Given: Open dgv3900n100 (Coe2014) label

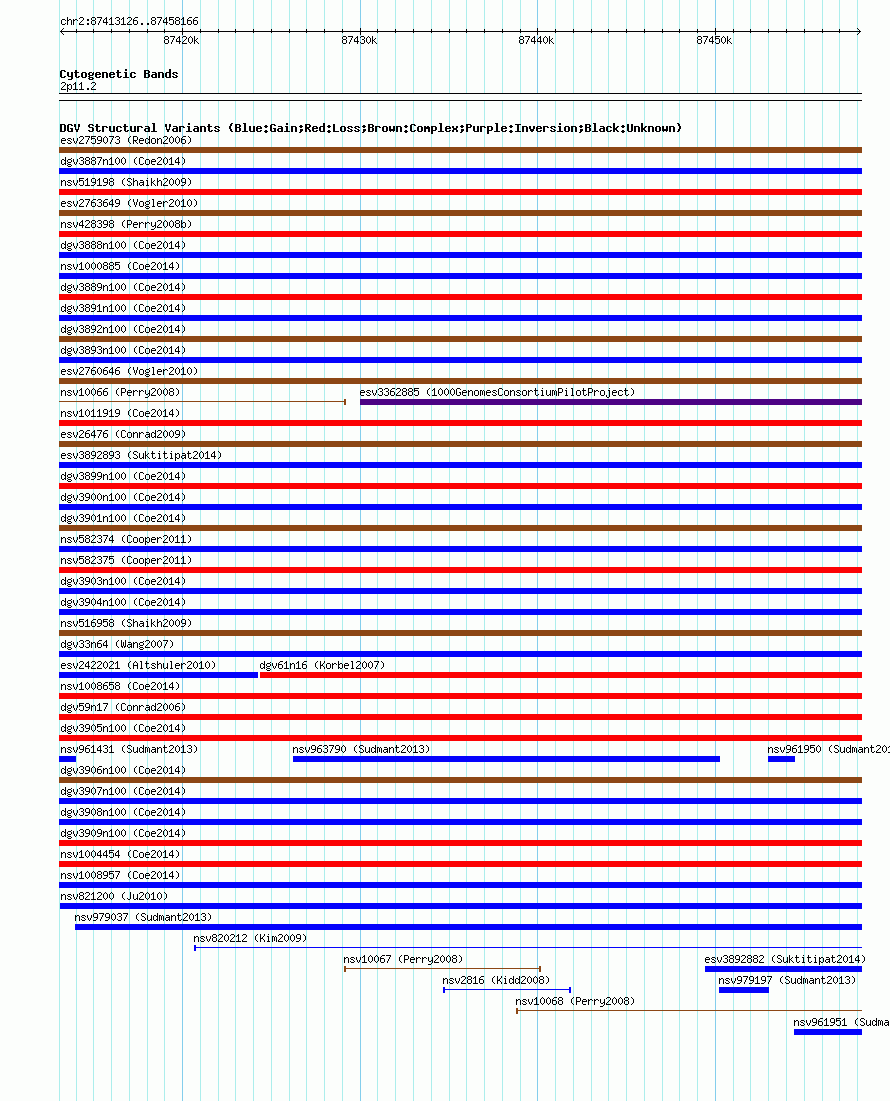Looking at the screenshot, I should [123, 499].
